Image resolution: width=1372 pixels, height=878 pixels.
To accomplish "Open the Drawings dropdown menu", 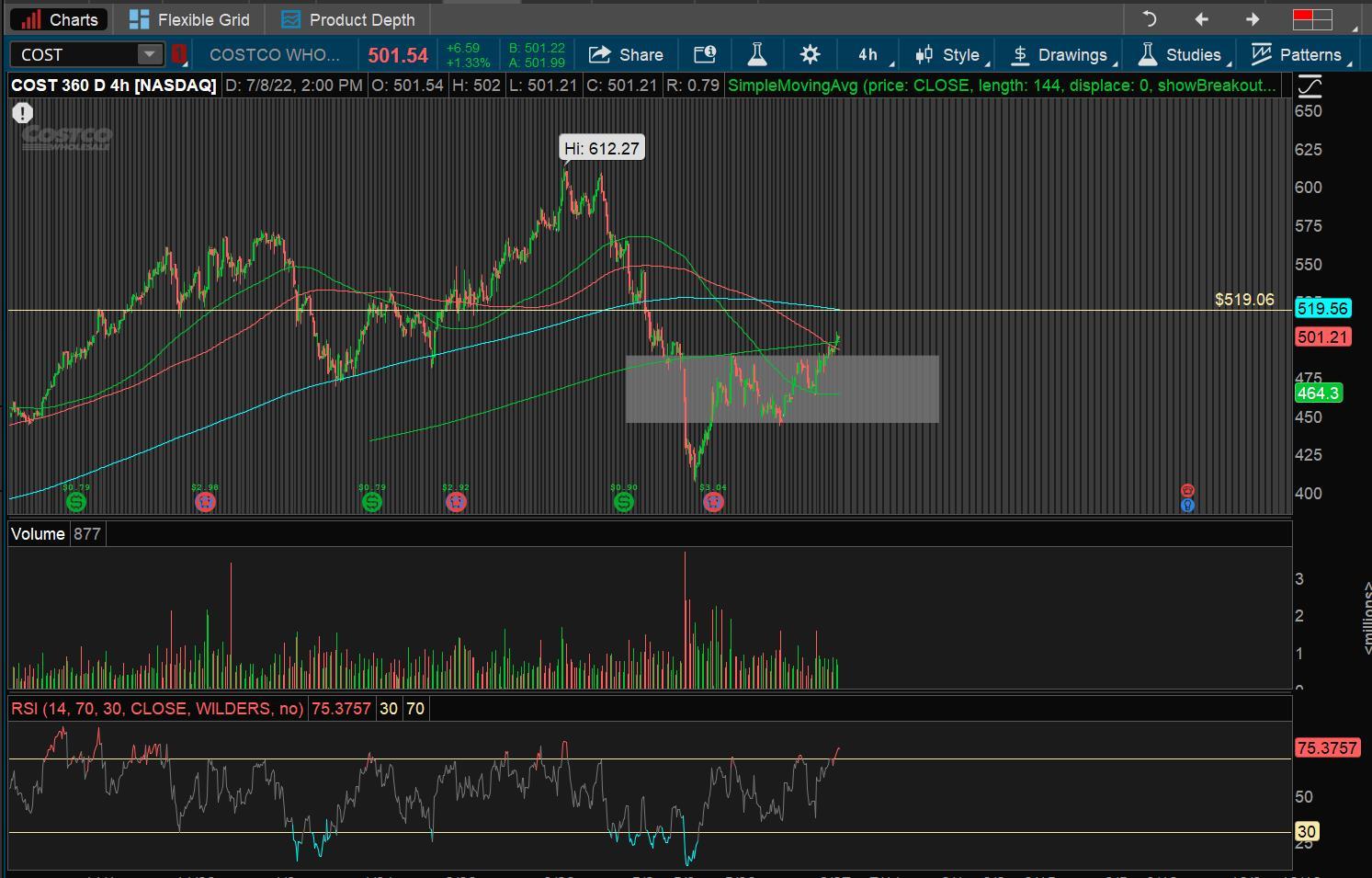I will [x=1062, y=54].
